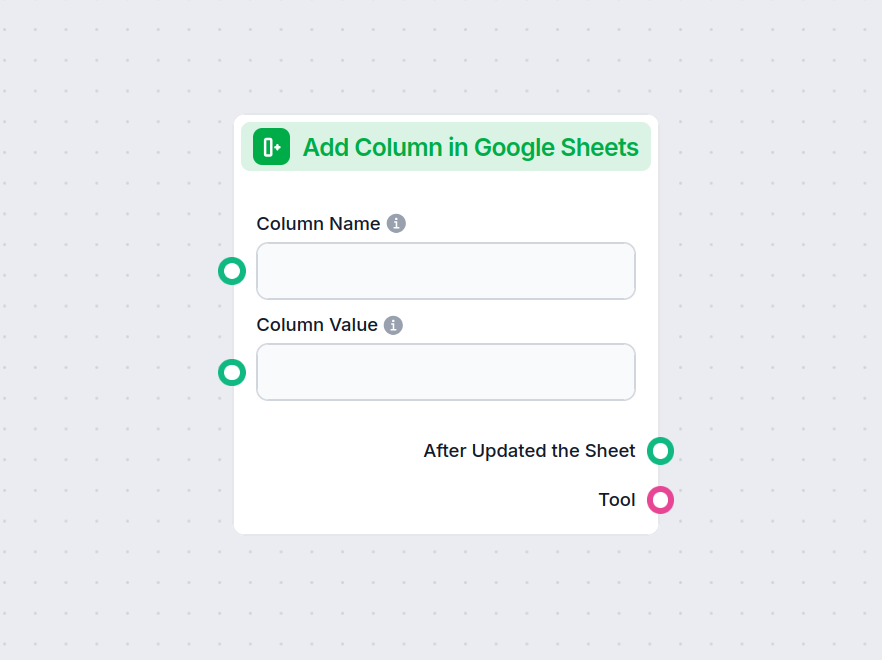The width and height of the screenshot is (882, 660).
Task: Click the info icon beside Column Name
Action: (x=396, y=223)
